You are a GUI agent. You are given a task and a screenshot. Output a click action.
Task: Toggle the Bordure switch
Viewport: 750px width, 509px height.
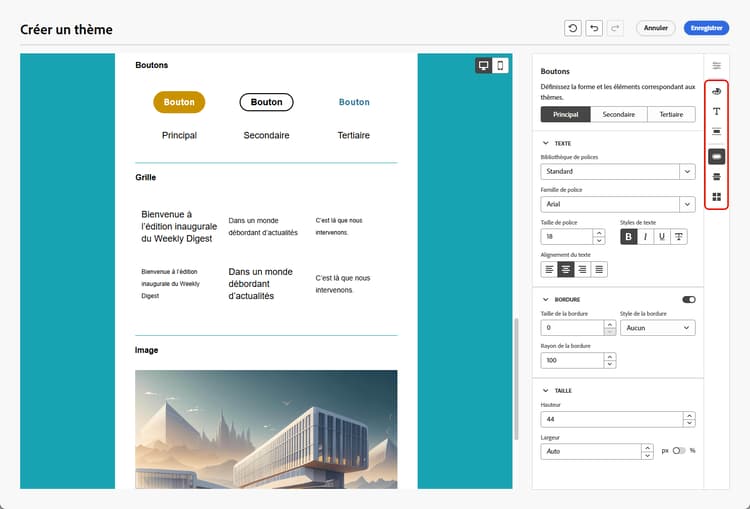[x=689, y=299]
